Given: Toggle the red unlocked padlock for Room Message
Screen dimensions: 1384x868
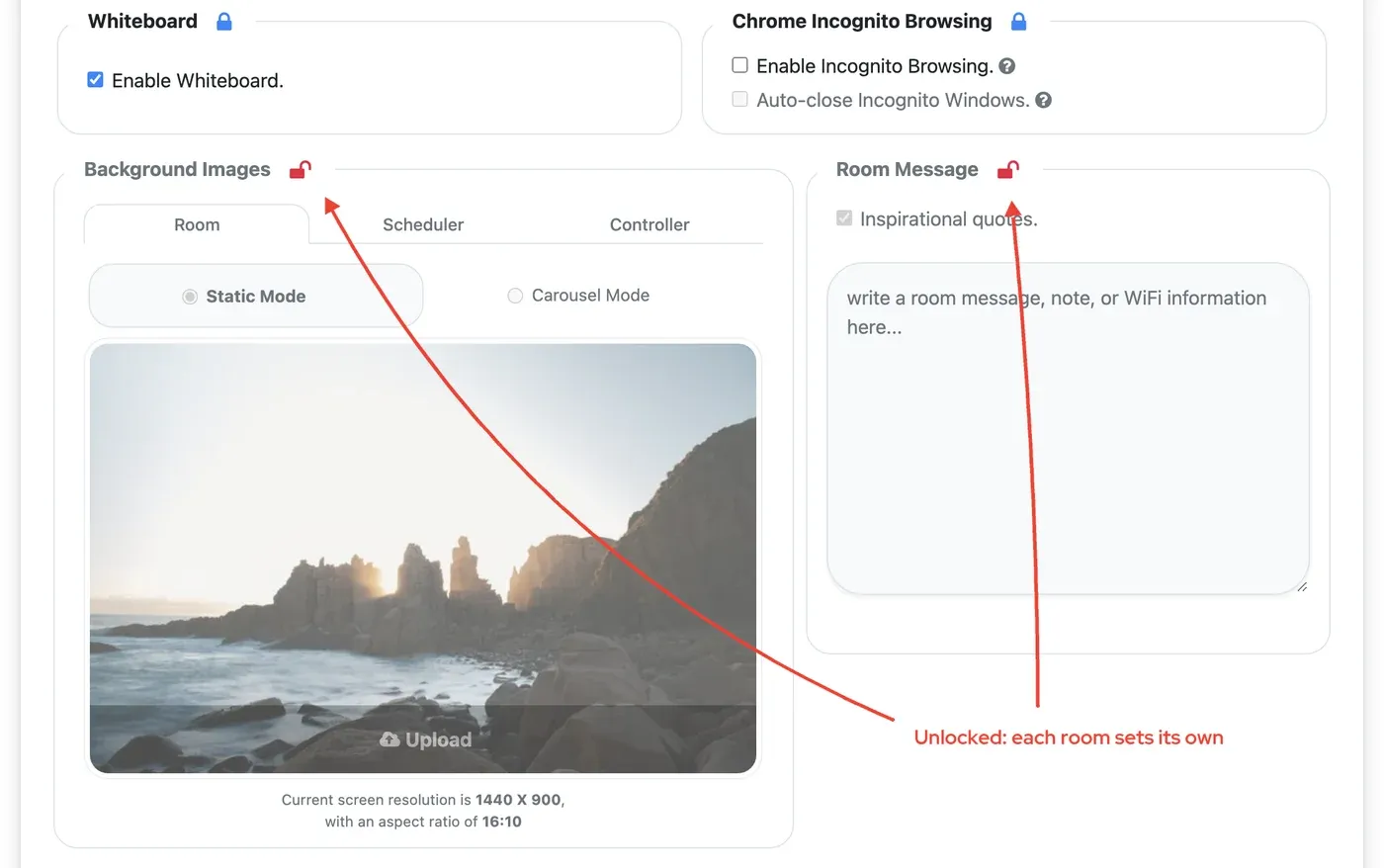Looking at the screenshot, I should [x=1008, y=169].
